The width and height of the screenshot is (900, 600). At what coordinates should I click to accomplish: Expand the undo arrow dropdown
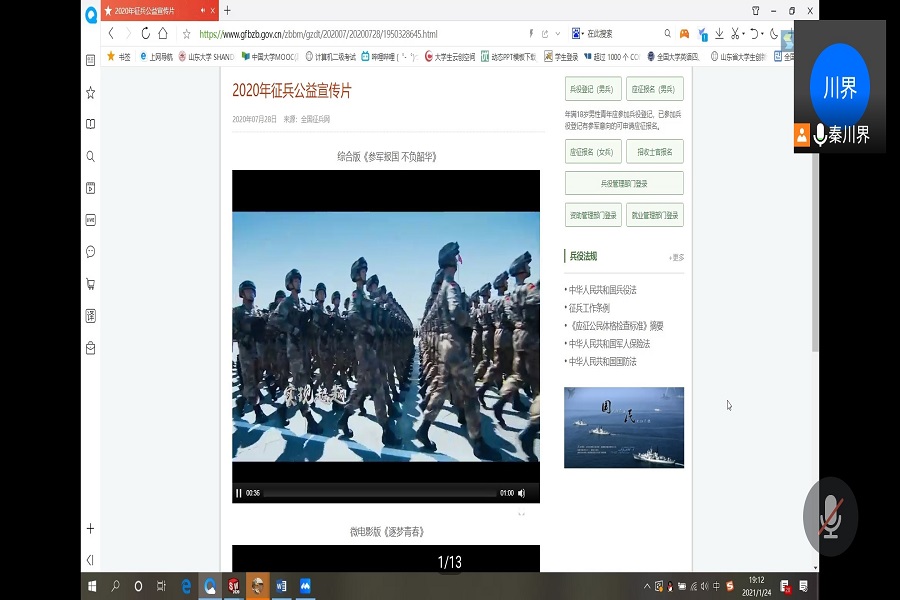tap(763, 34)
